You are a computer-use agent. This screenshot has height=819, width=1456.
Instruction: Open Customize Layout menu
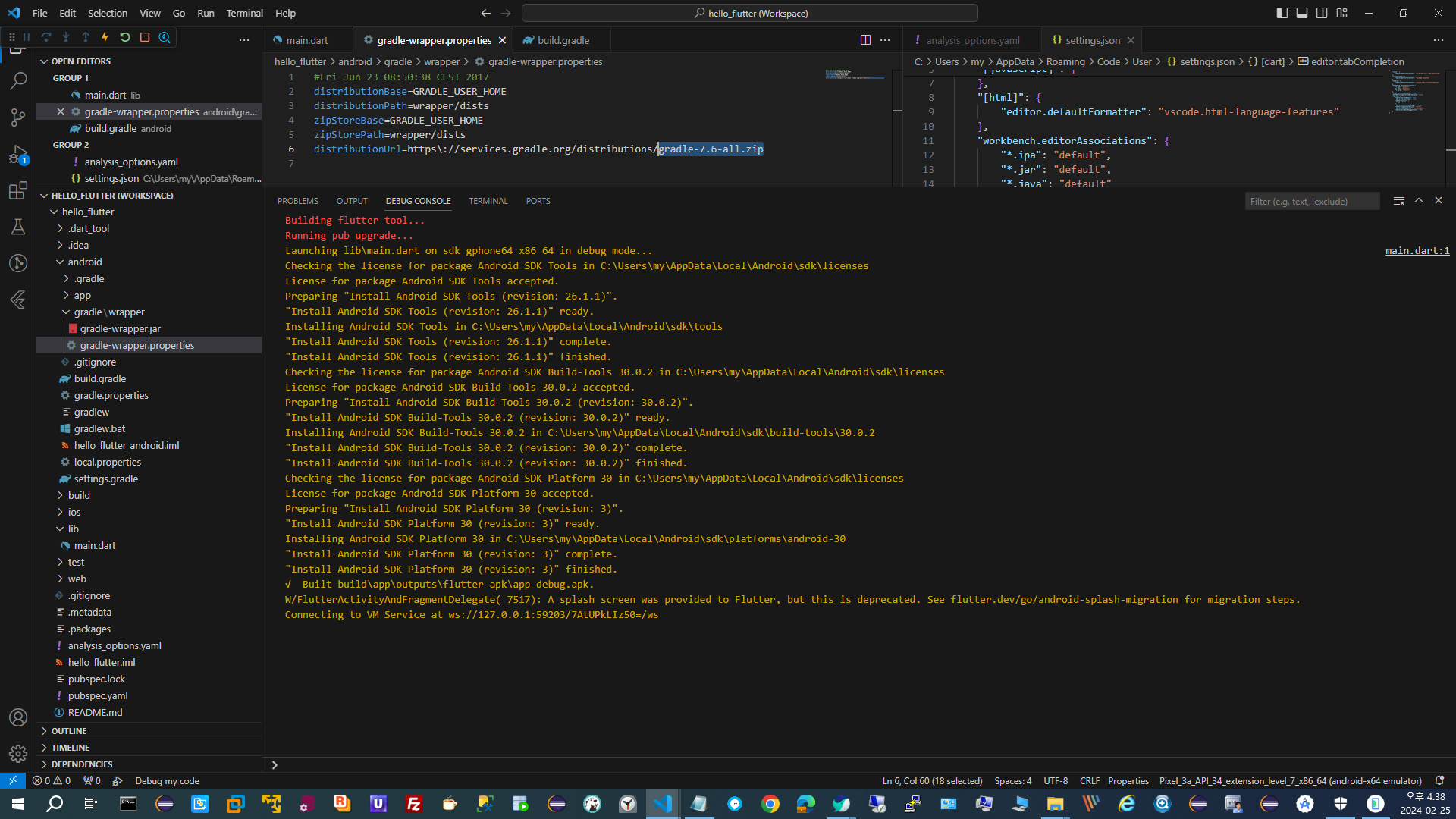pos(1341,13)
